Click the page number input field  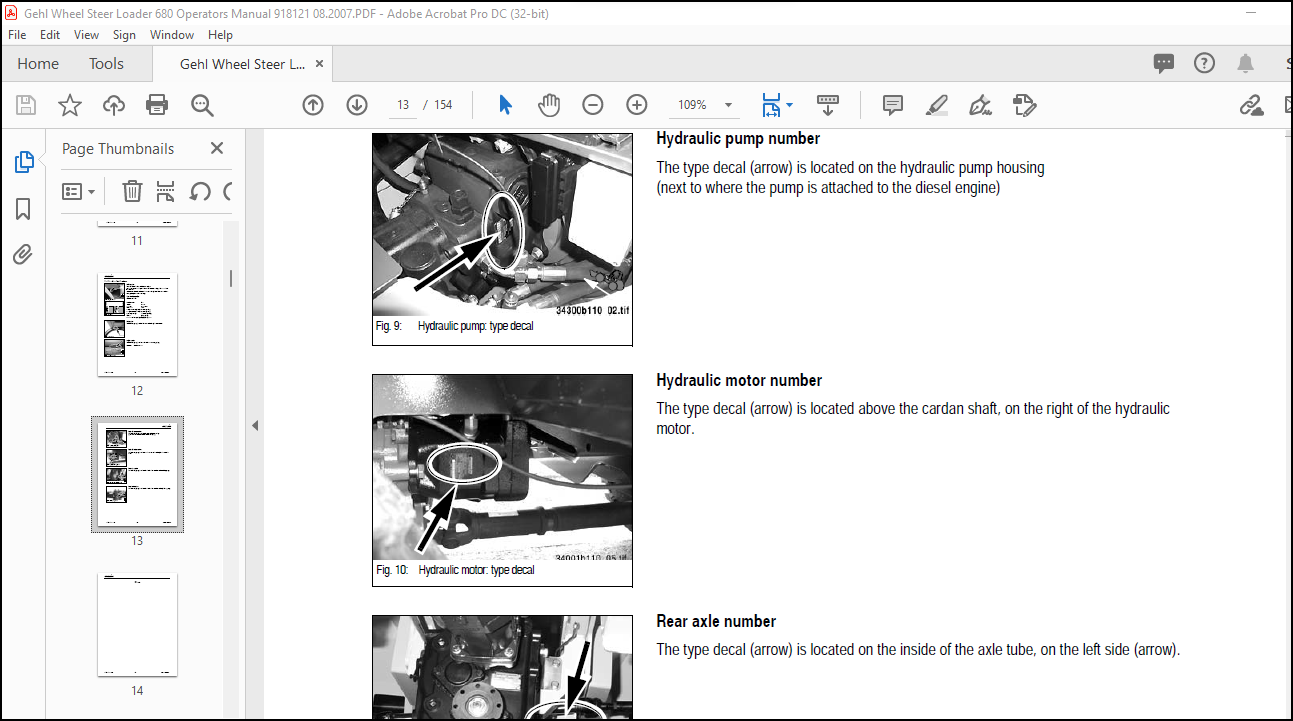403,105
